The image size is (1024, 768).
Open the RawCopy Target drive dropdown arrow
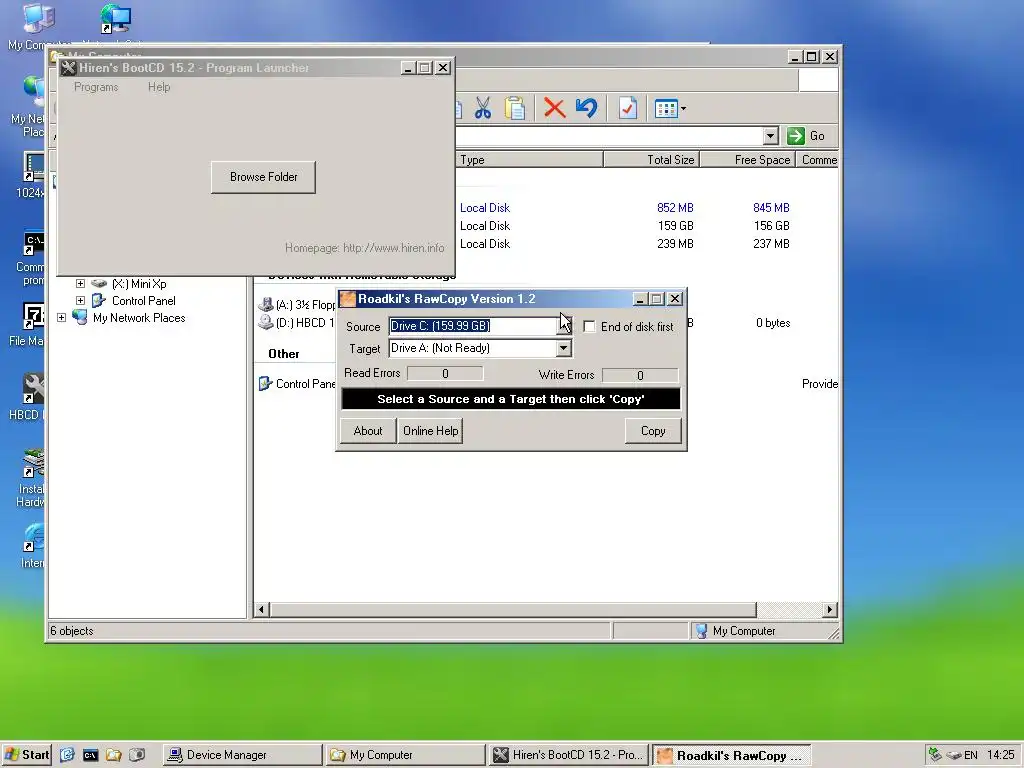click(x=564, y=348)
